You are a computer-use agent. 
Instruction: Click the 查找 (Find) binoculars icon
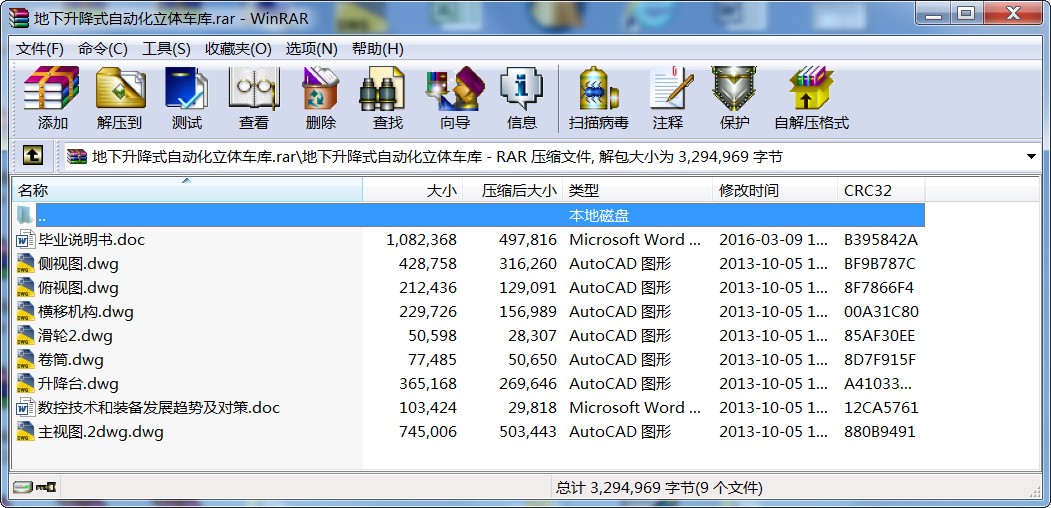click(x=383, y=88)
